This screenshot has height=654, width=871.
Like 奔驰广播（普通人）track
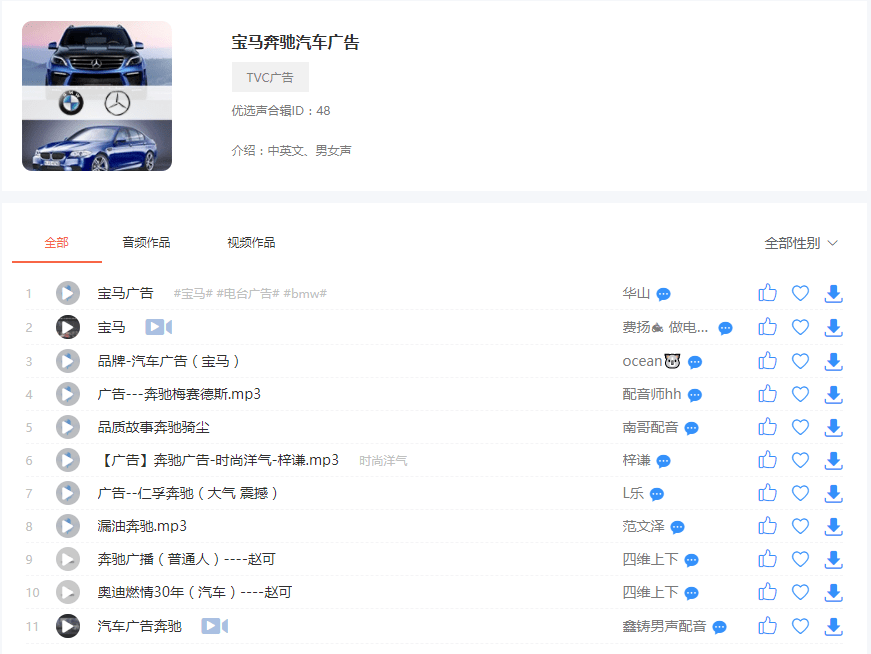click(x=767, y=559)
